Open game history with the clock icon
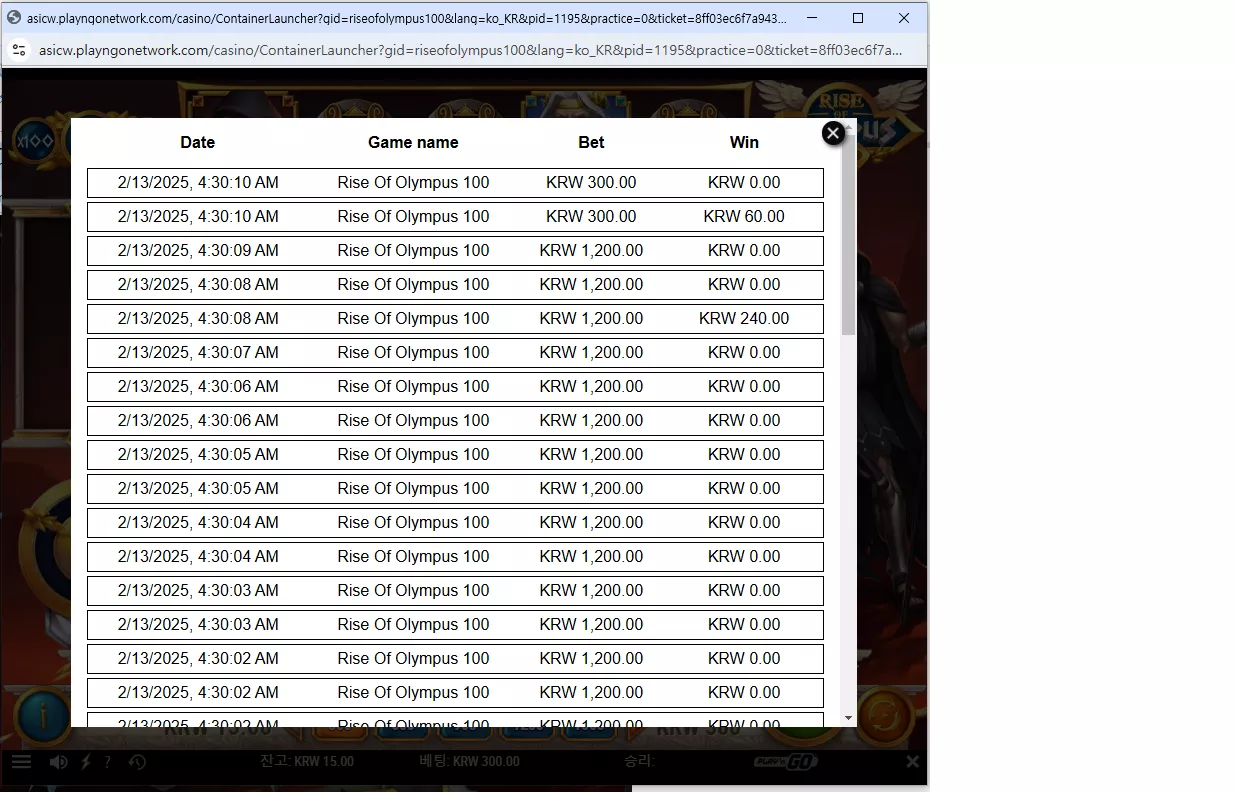Image resolution: width=1237 pixels, height=792 pixels. tap(137, 762)
